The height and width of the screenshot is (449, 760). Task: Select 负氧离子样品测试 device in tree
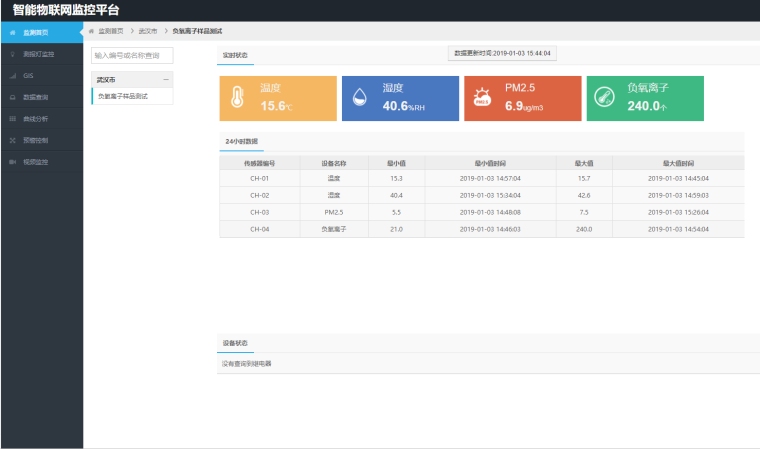click(123, 96)
